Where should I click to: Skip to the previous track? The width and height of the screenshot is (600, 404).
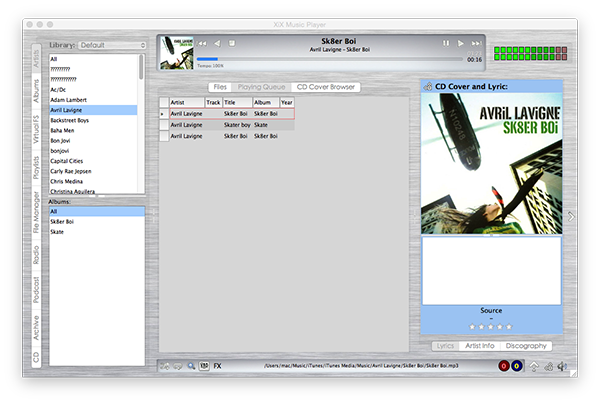tap(202, 44)
